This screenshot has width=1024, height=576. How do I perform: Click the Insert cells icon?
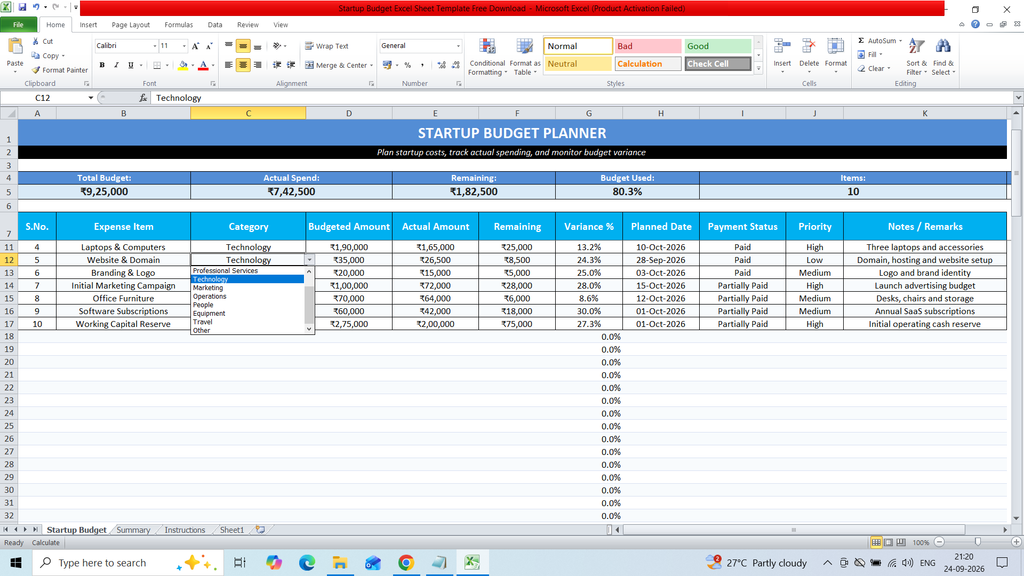pyautogui.click(x=782, y=47)
